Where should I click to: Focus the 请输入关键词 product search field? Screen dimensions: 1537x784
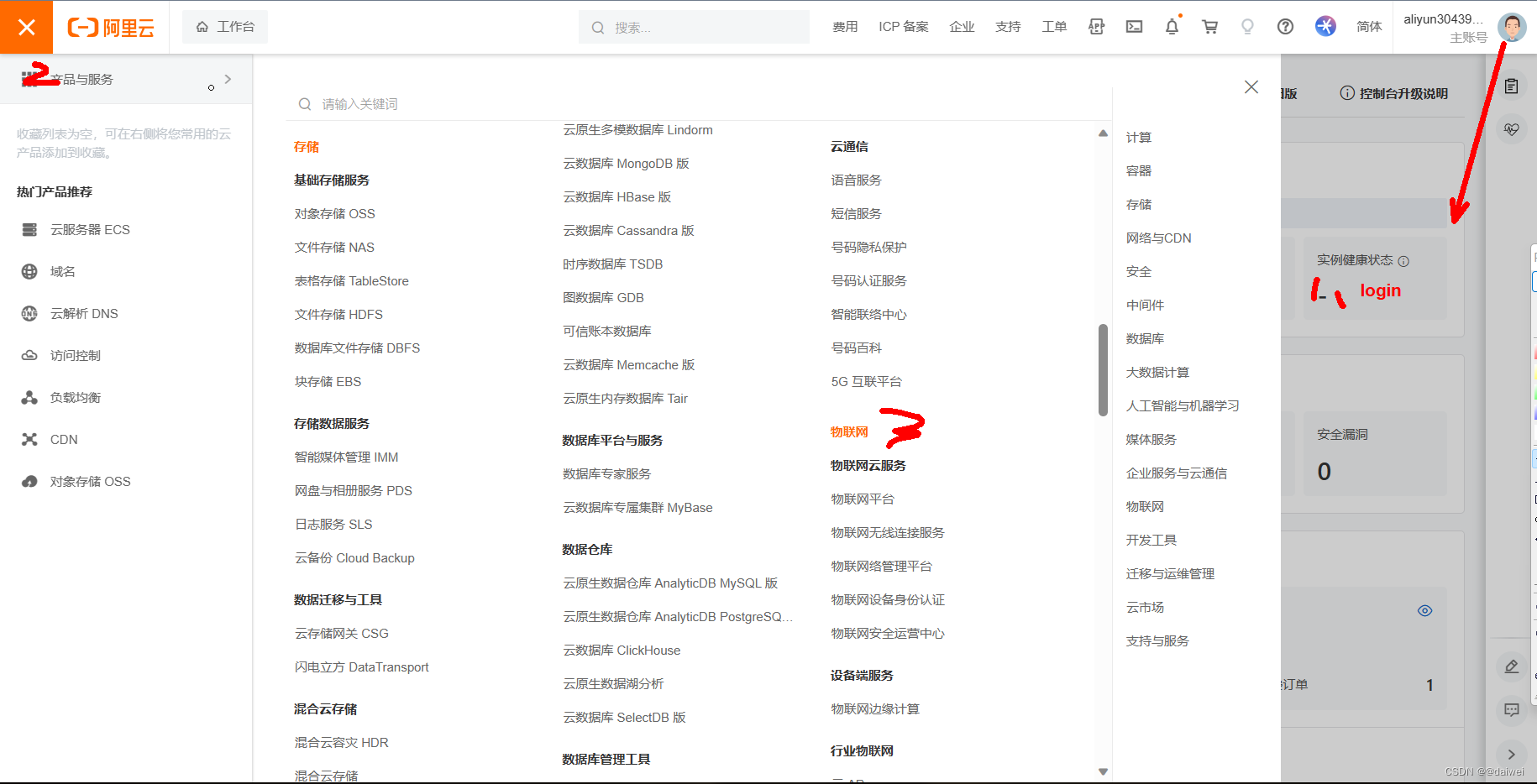coord(697,104)
